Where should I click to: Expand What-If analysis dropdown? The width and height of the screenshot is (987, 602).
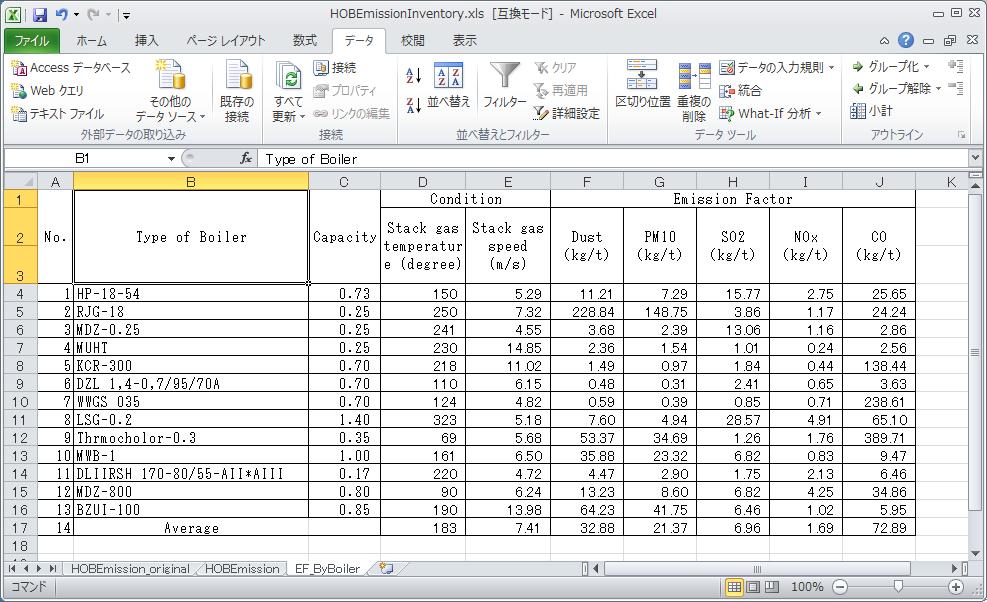(x=818, y=114)
